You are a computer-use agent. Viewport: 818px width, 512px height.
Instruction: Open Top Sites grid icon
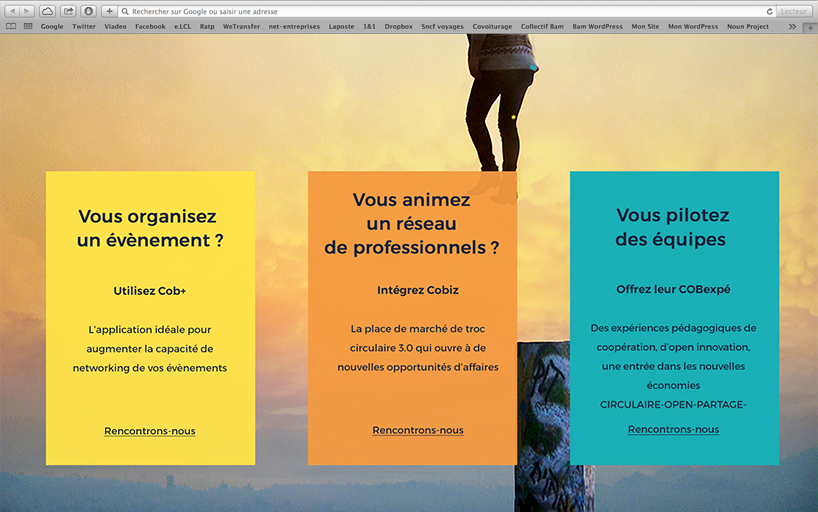(x=28, y=26)
